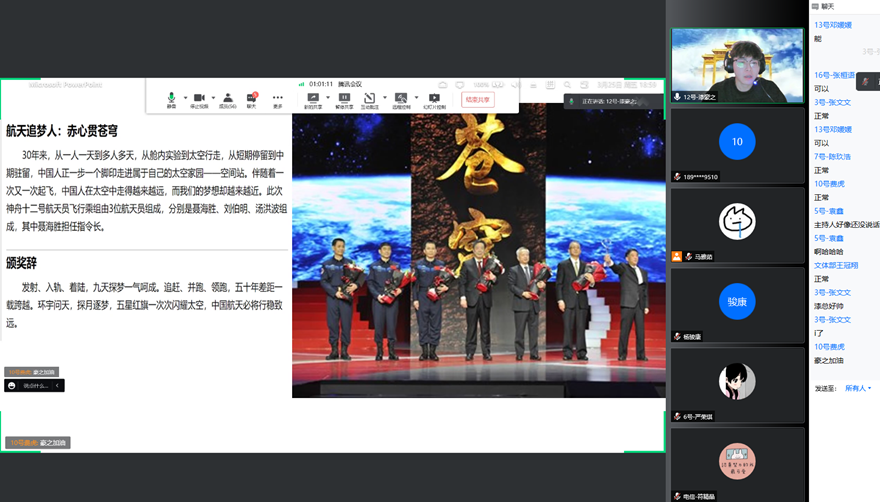Click the mic icon on 12号 video label
This screenshot has height=502, width=880.
(x=677, y=97)
